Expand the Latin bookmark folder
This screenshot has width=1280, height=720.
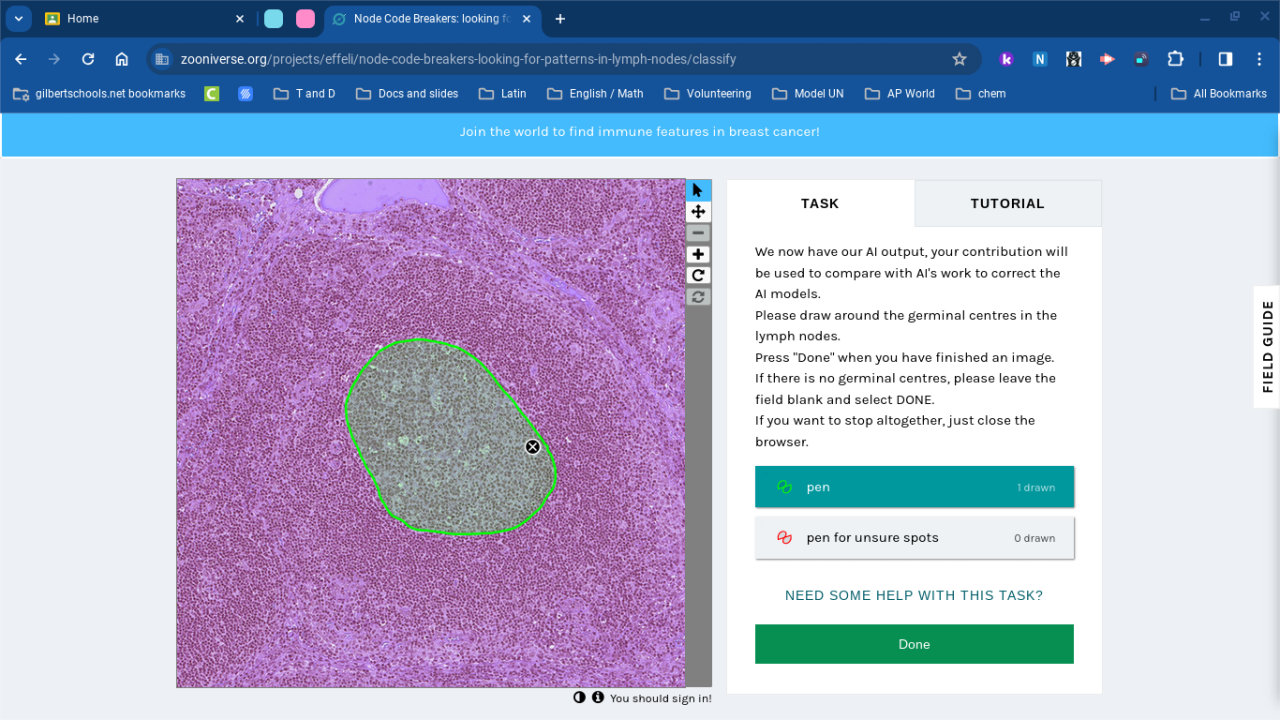coord(502,94)
